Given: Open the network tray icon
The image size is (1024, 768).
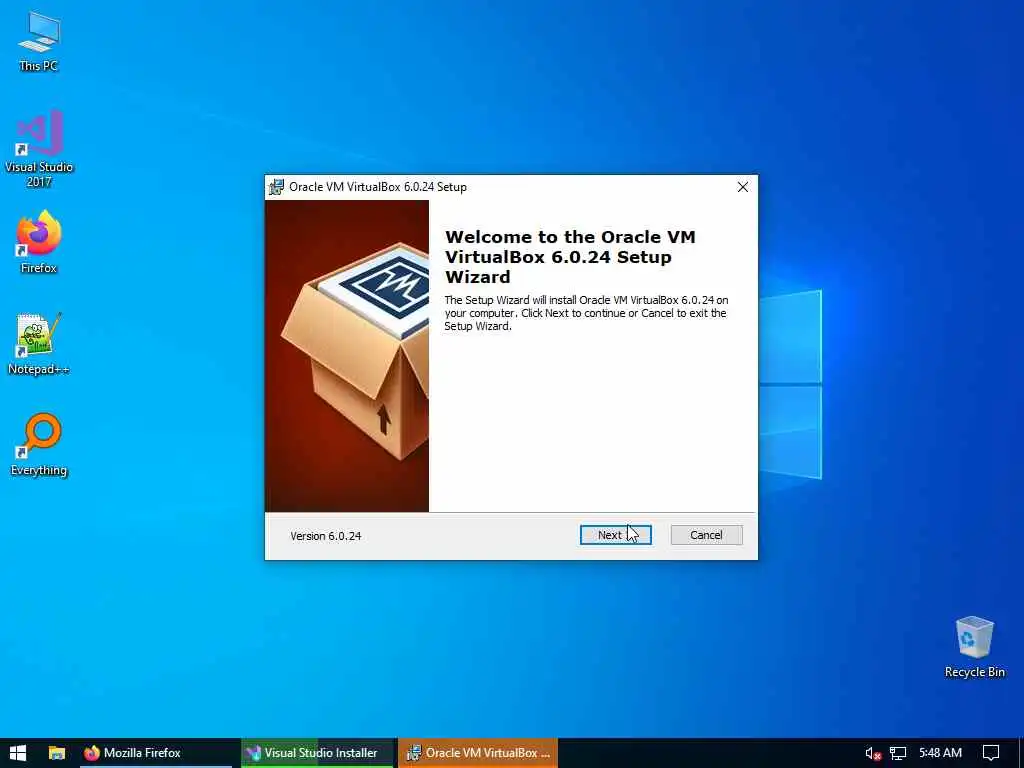Looking at the screenshot, I should pyautogui.click(x=898, y=754).
